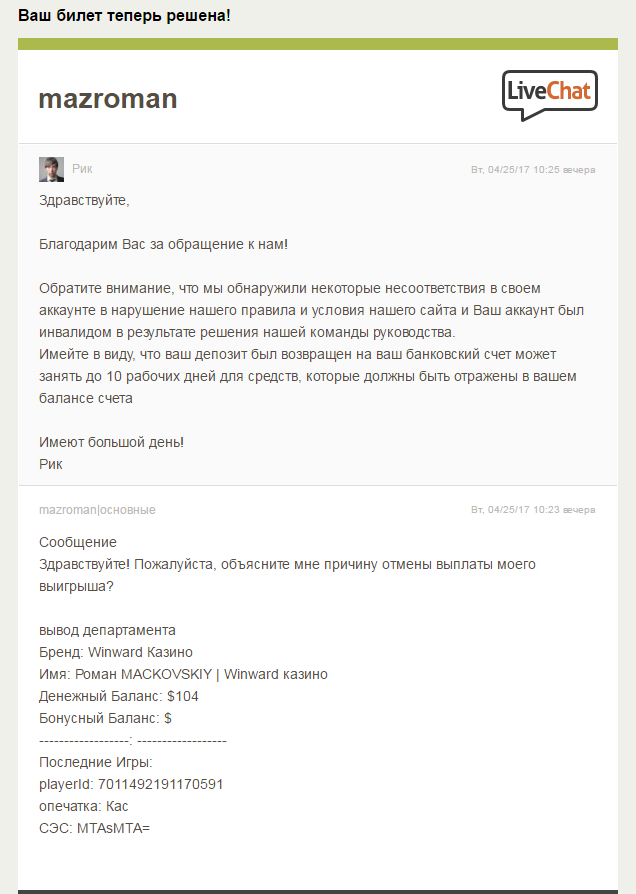636x894 pixels.
Task: Click the Денежный Баланс: $104 line
Action: (118, 696)
